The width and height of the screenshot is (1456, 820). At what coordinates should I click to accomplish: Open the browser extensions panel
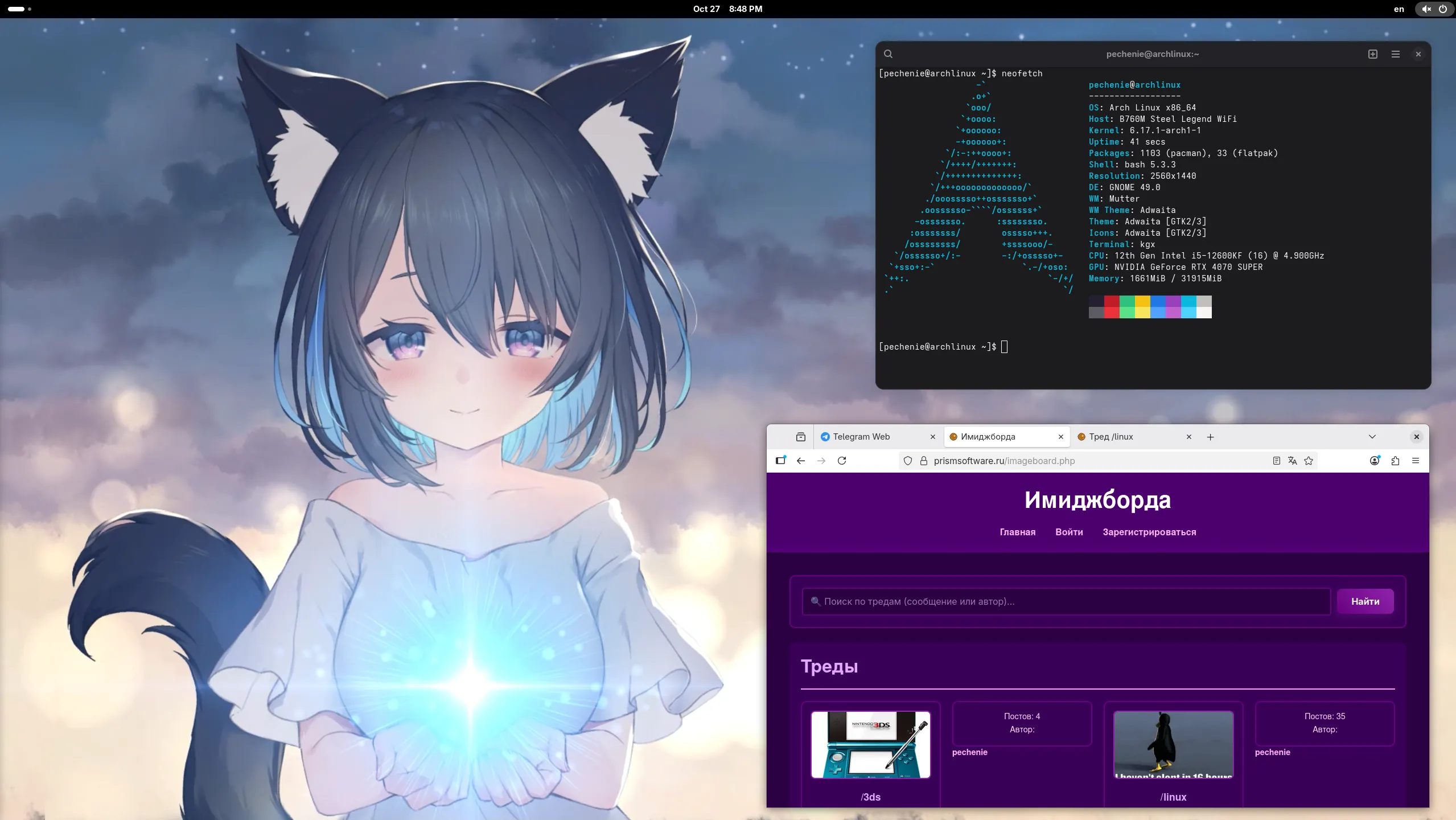1395,461
